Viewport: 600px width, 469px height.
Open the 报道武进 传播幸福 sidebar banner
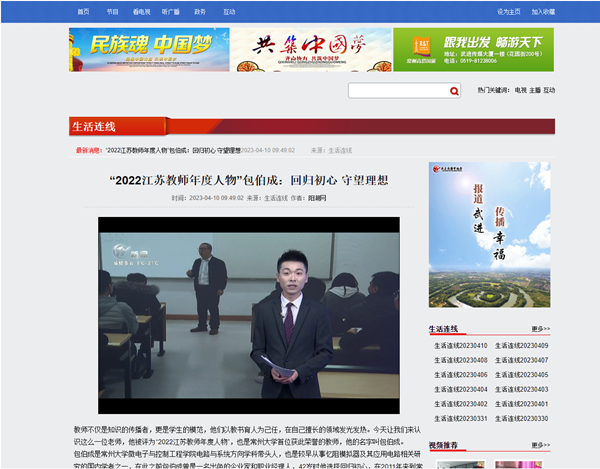(489, 234)
